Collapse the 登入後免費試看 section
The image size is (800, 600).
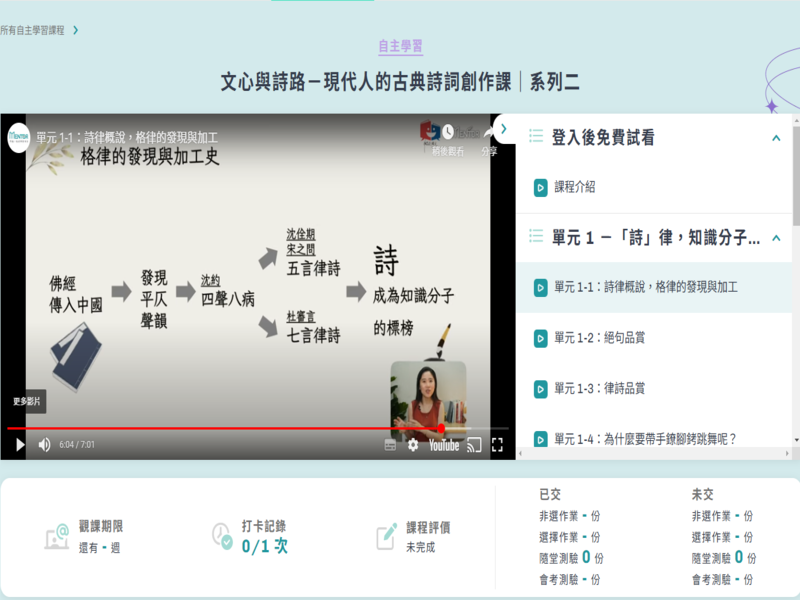(776, 138)
